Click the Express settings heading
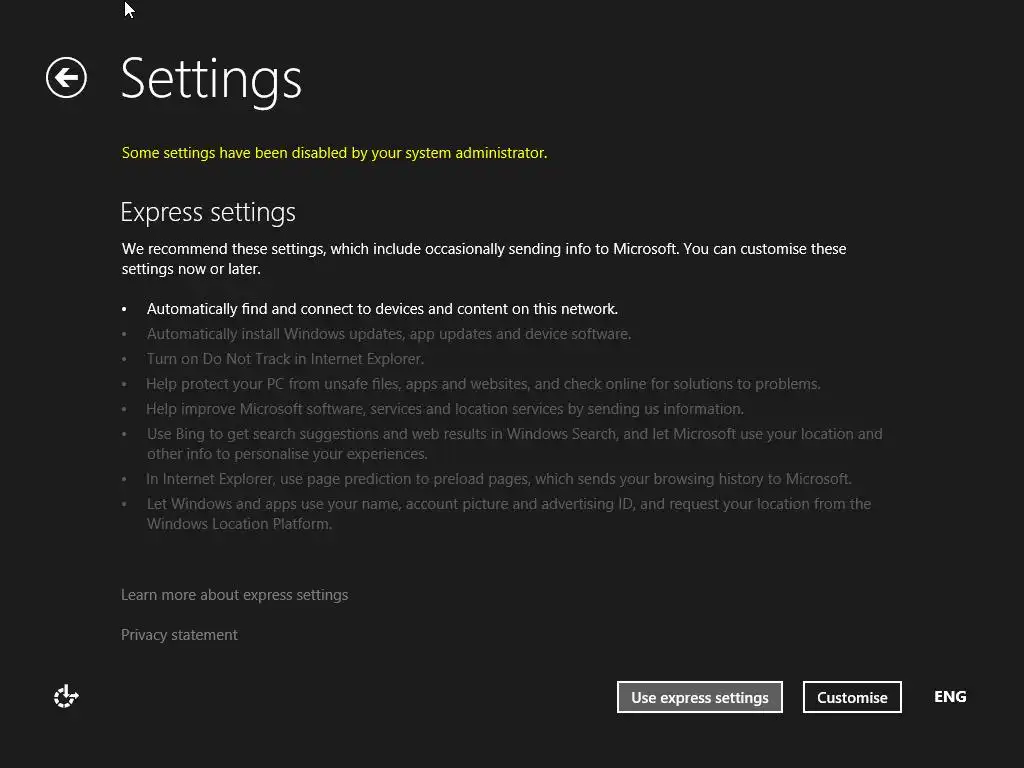 coord(208,212)
